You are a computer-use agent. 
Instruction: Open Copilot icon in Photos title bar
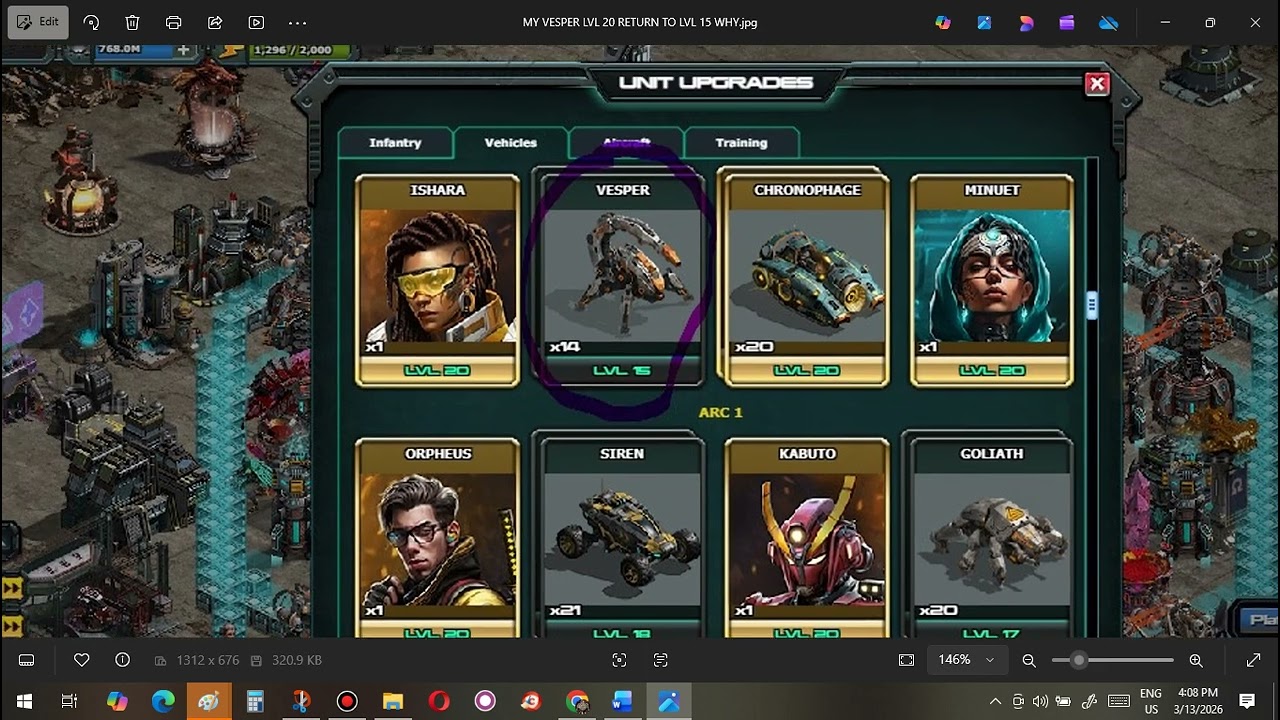coord(942,22)
